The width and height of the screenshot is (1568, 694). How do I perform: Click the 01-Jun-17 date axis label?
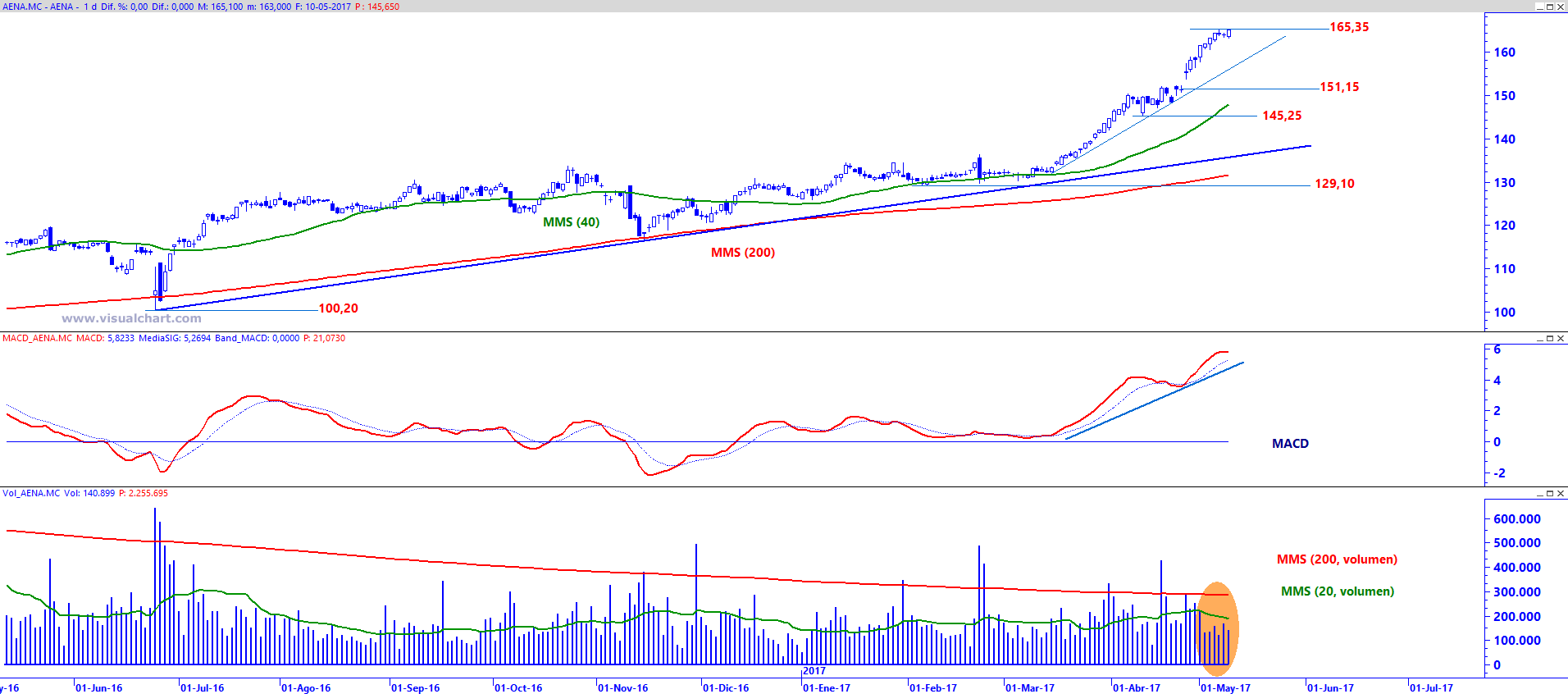(x=1330, y=688)
